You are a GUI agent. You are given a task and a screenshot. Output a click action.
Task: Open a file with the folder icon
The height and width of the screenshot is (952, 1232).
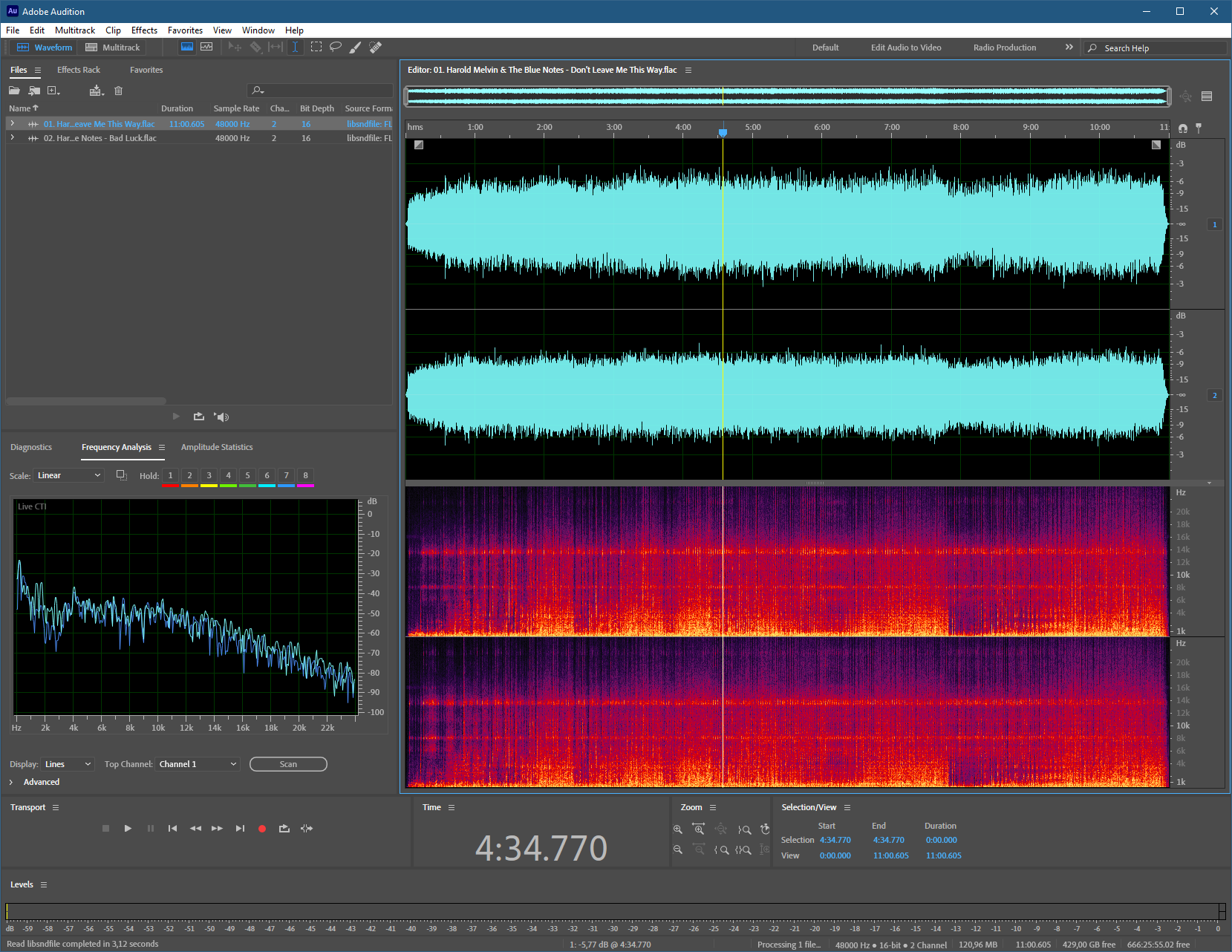(14, 91)
